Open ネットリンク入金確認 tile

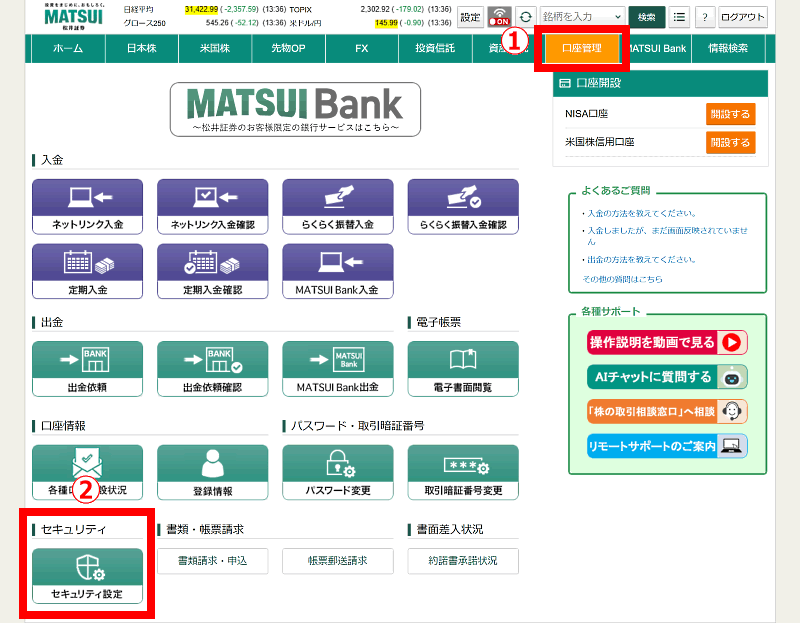click(212, 207)
